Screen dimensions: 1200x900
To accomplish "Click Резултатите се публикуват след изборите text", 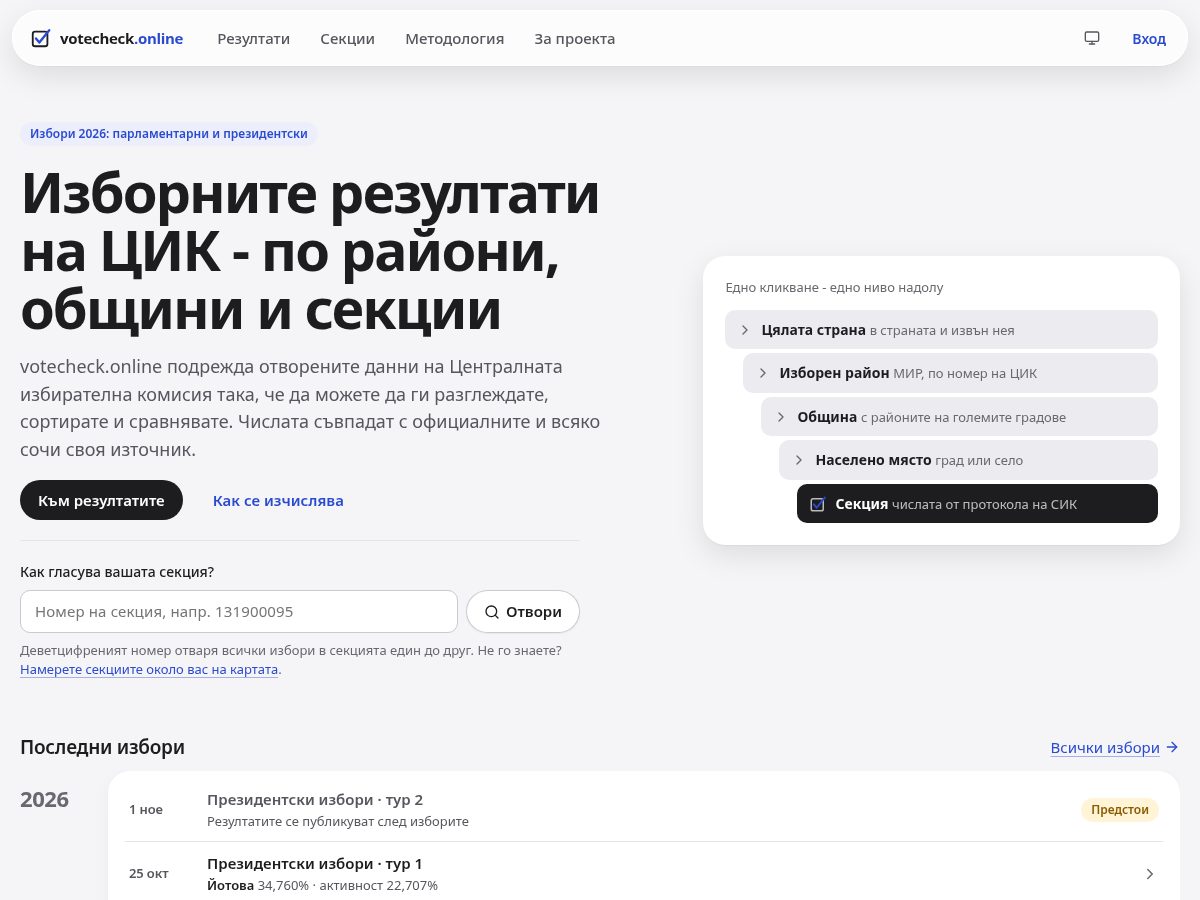I will [338, 822].
